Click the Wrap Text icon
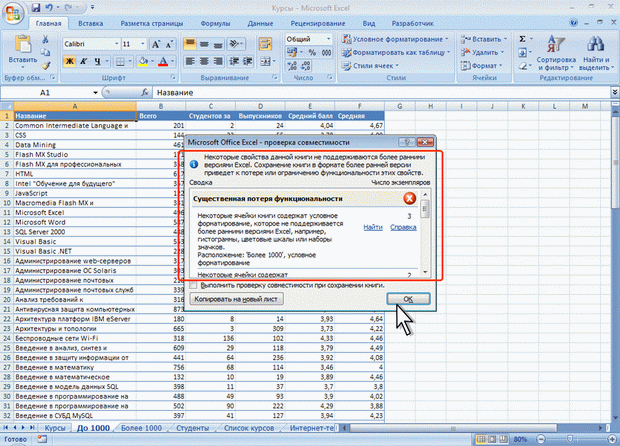Image resolution: width=620 pixels, height=446 pixels. click(x=265, y=43)
